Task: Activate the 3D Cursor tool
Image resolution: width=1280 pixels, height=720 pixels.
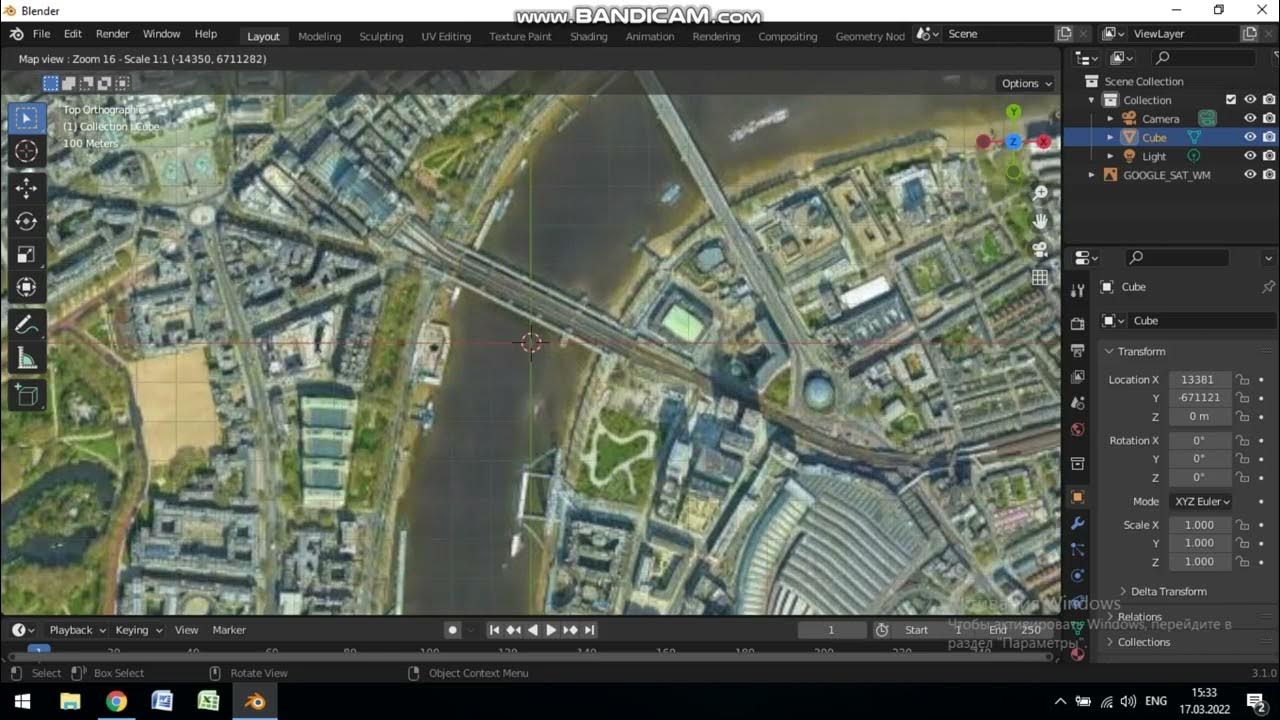Action: [26, 151]
